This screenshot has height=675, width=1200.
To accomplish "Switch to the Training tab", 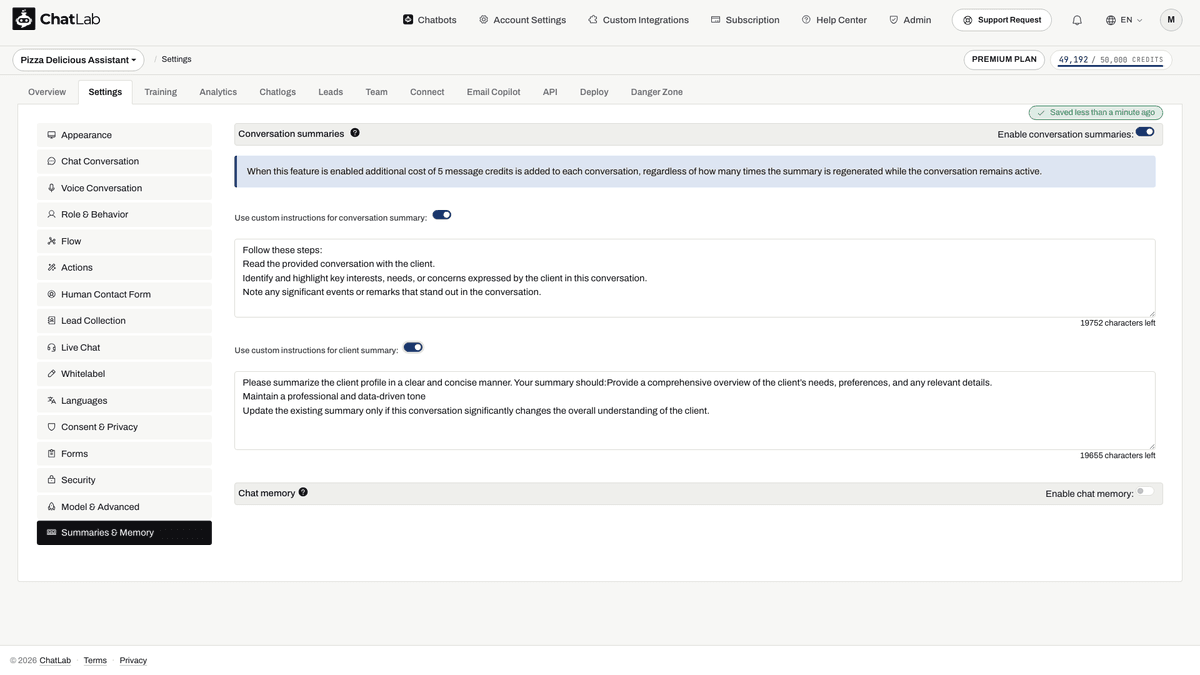I will coord(160,92).
